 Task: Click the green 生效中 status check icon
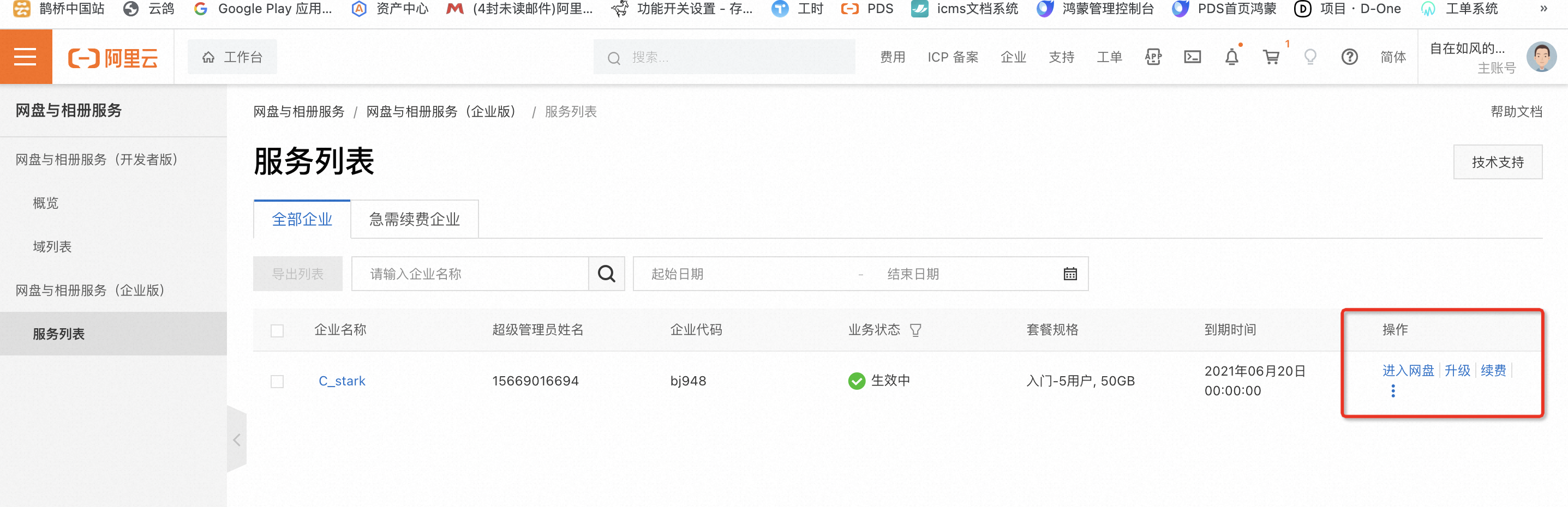(x=857, y=381)
